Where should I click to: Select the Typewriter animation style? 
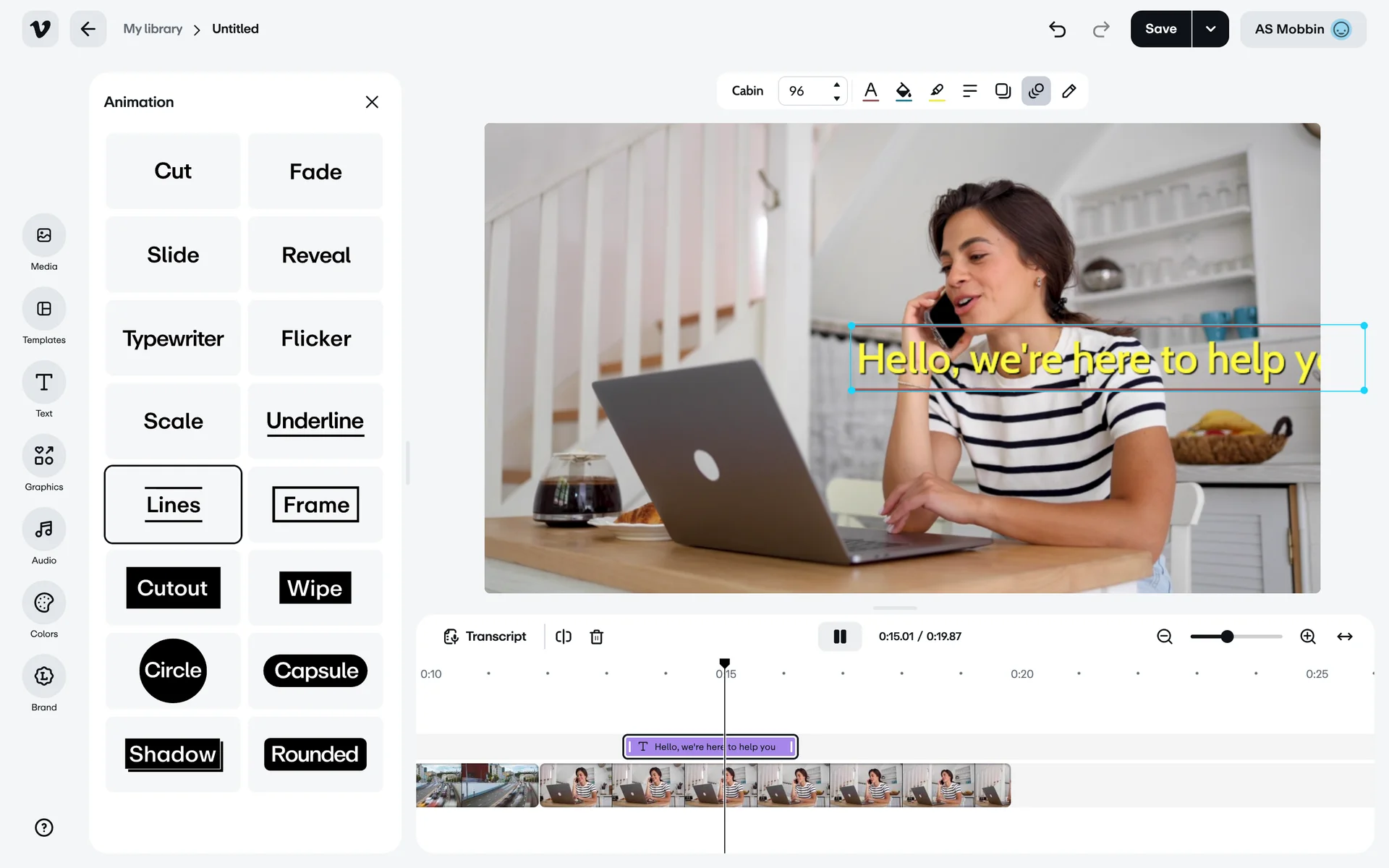click(173, 339)
